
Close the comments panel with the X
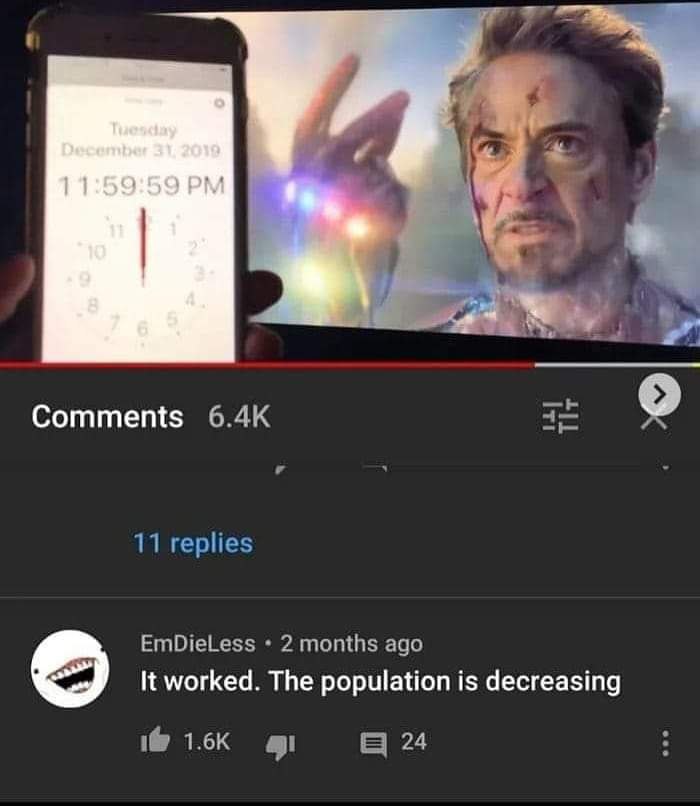tap(654, 422)
